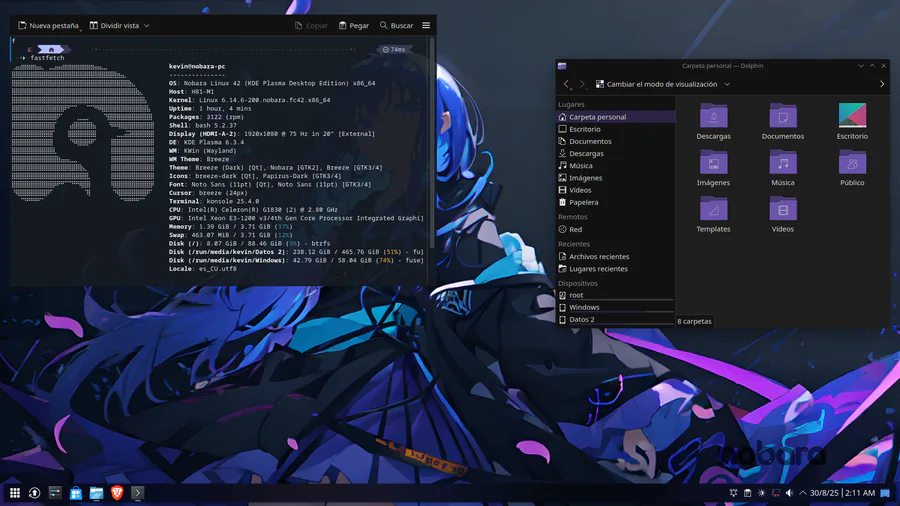
Task: Select the Documentos folder icon in file view
Action: click(783, 116)
